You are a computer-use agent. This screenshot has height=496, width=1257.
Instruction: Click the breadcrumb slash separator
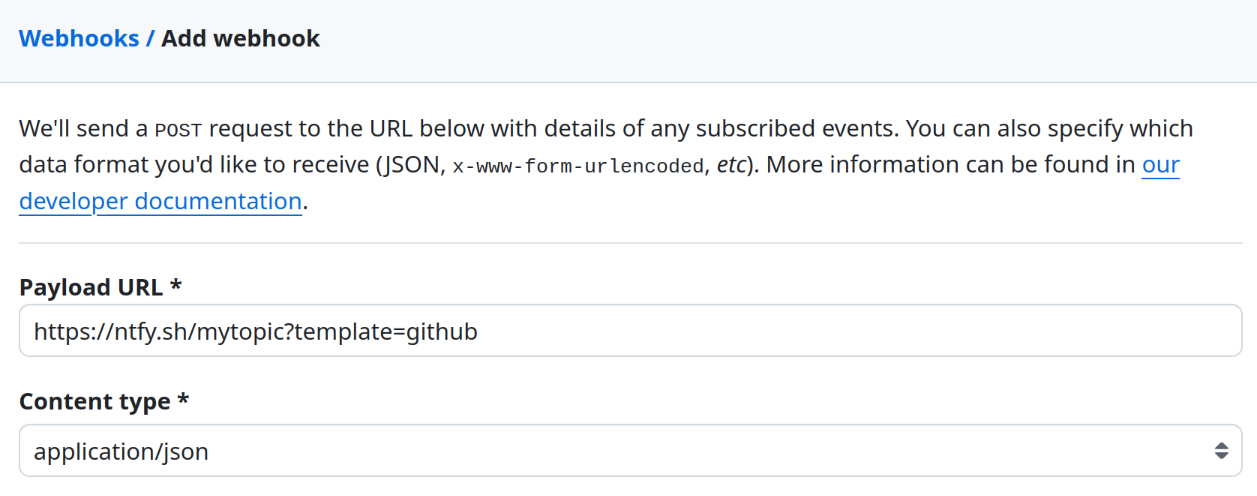[150, 39]
